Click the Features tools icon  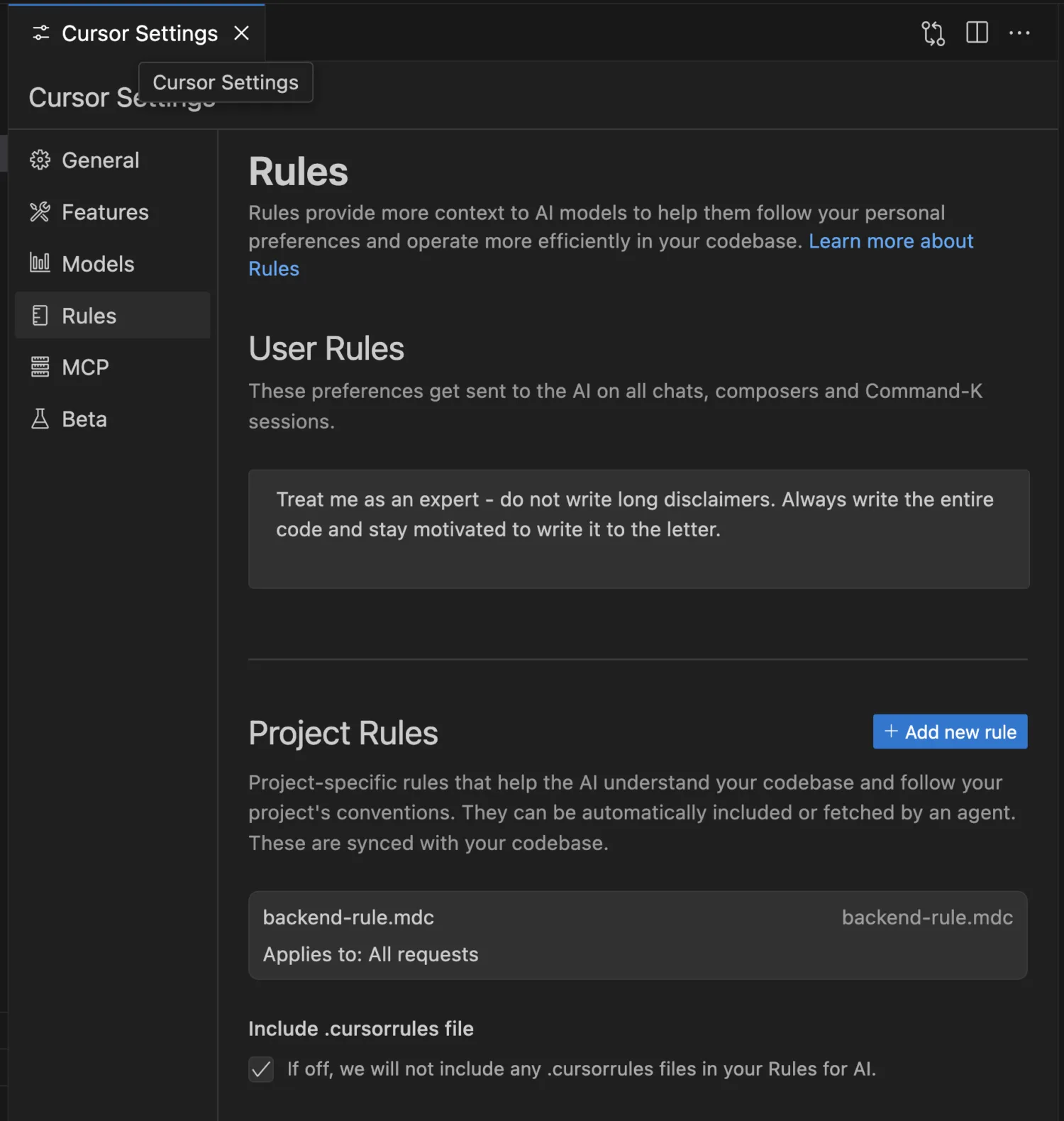pyautogui.click(x=40, y=212)
